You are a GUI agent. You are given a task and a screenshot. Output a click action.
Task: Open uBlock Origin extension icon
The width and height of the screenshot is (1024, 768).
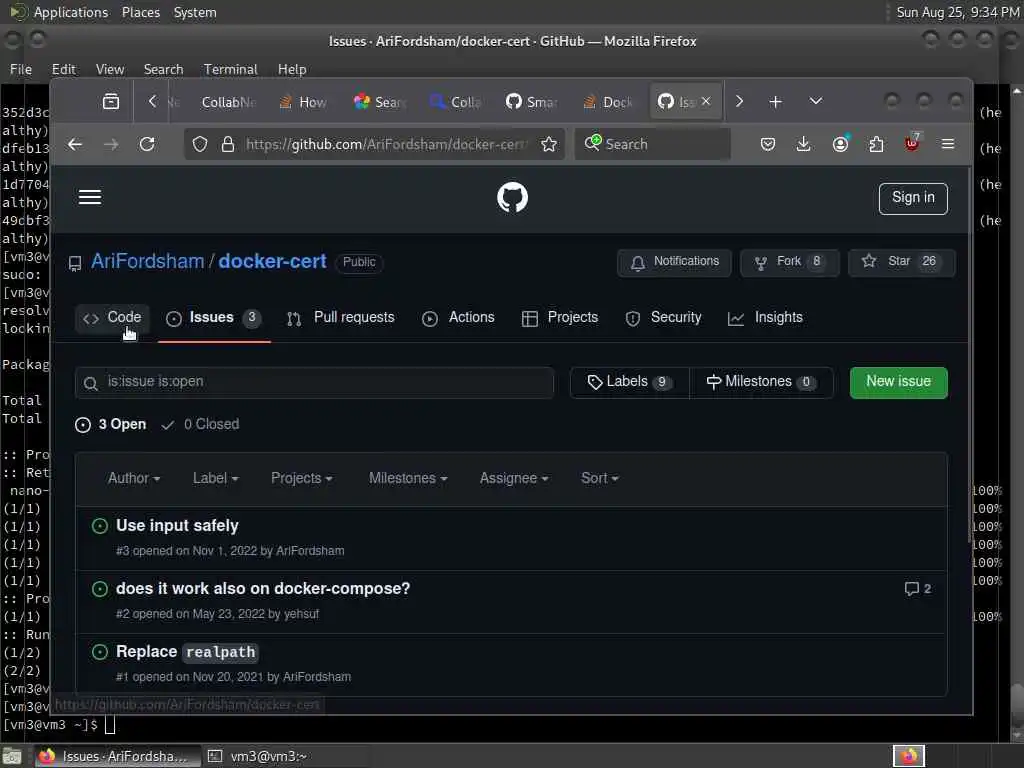(x=912, y=143)
